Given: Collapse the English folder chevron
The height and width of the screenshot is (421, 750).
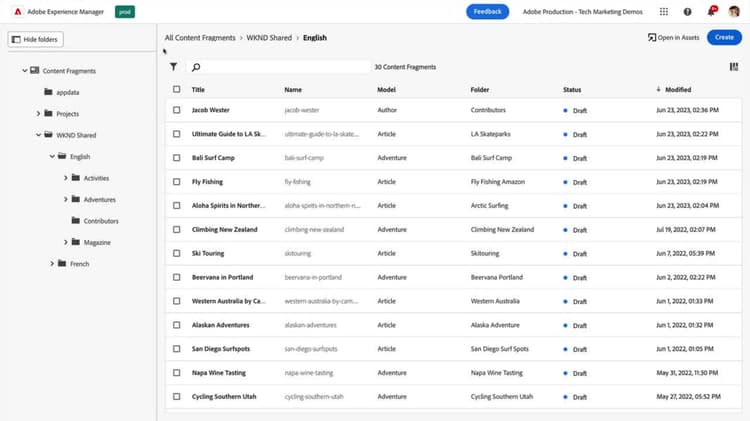Looking at the screenshot, I should pyautogui.click(x=52, y=156).
